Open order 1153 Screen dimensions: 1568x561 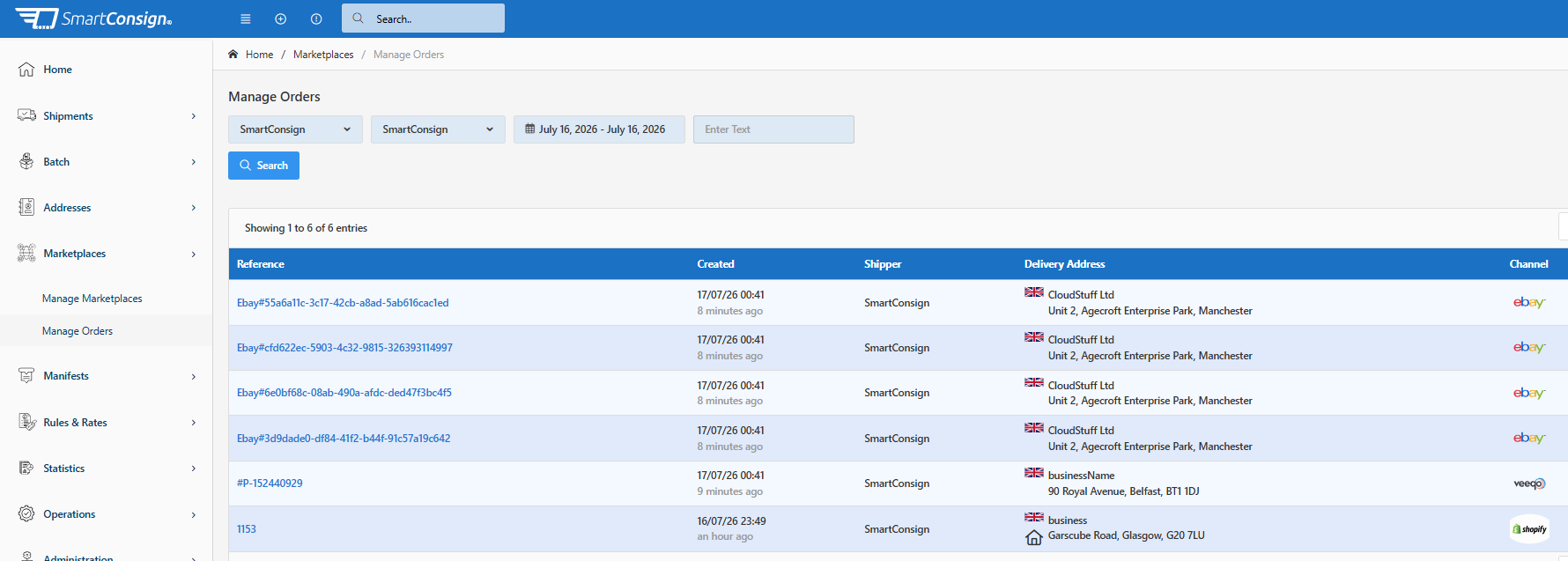(247, 529)
